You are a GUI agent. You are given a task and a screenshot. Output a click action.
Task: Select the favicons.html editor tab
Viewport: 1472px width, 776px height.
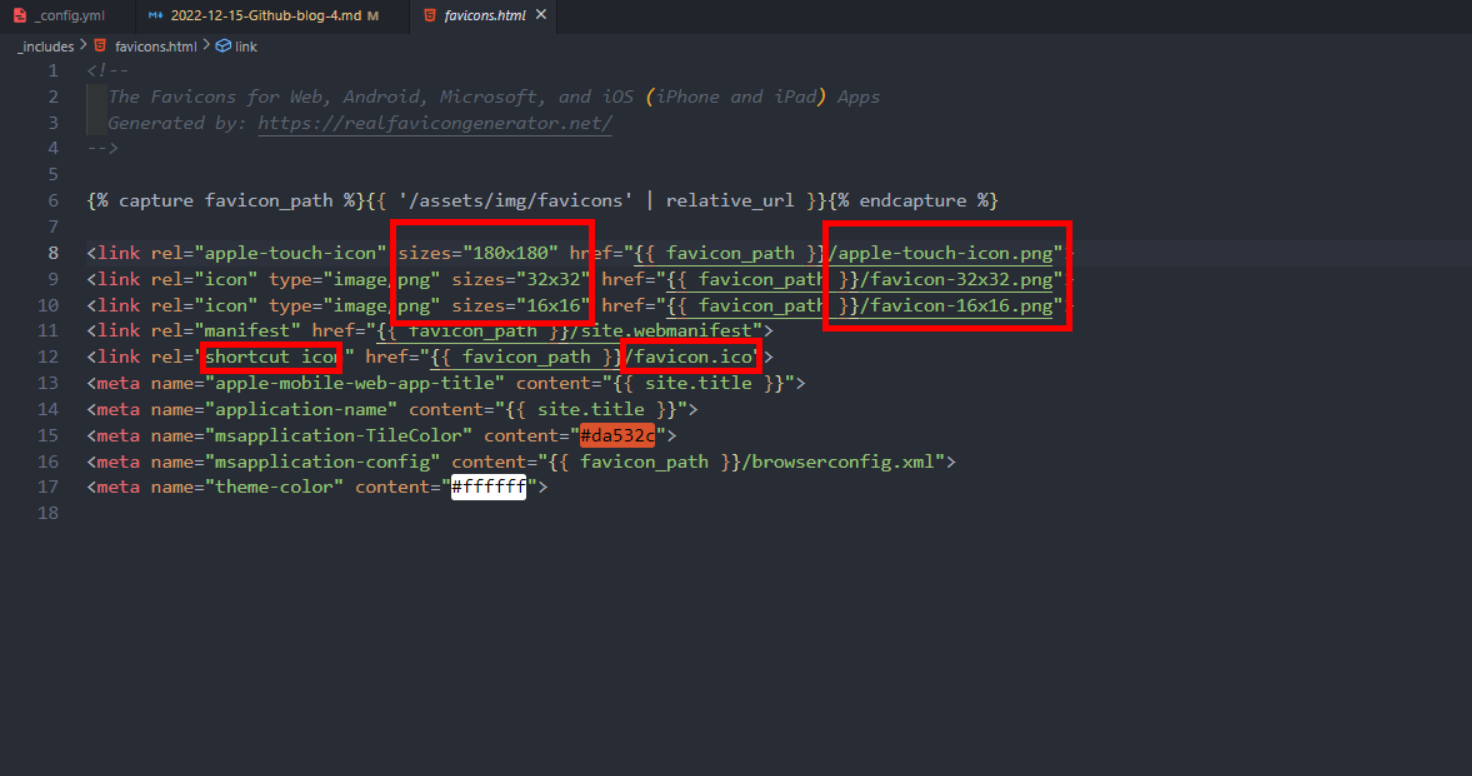(x=484, y=16)
